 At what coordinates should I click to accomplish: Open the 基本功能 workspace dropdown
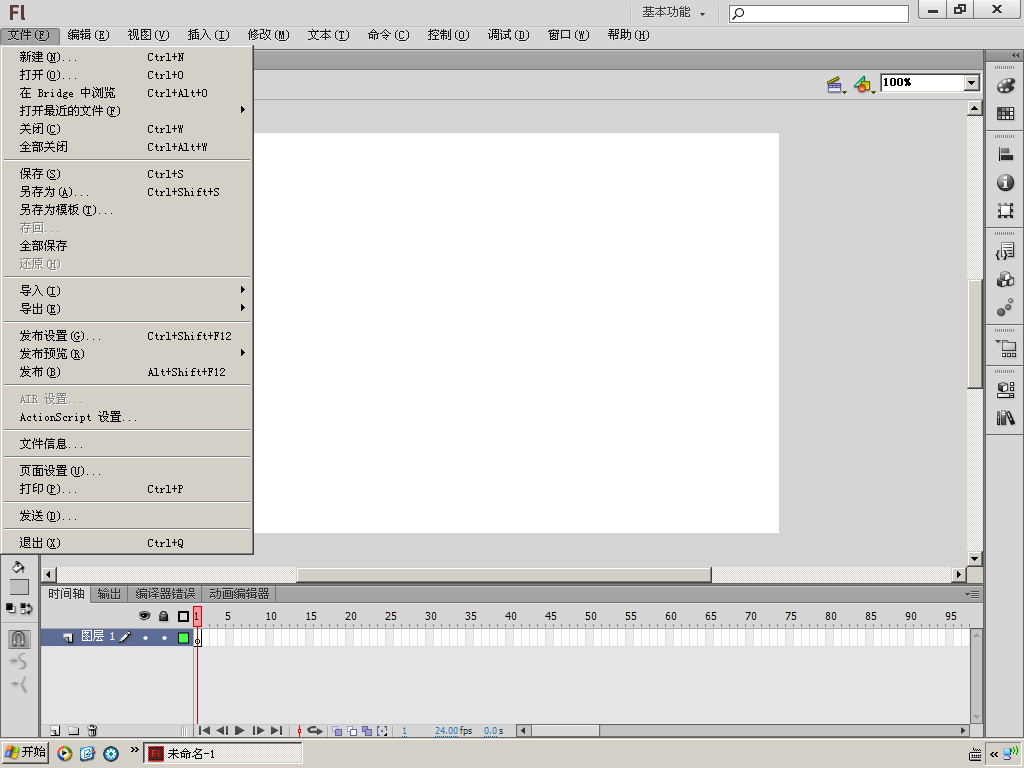[673, 12]
